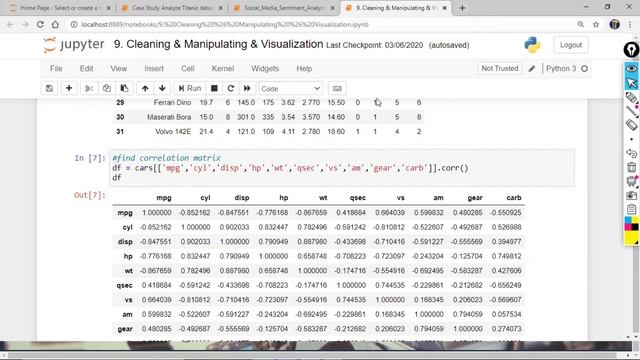Image resolution: width=640 pixels, height=360 pixels.
Task: Click the 'disp' row label
Action: click(125, 242)
